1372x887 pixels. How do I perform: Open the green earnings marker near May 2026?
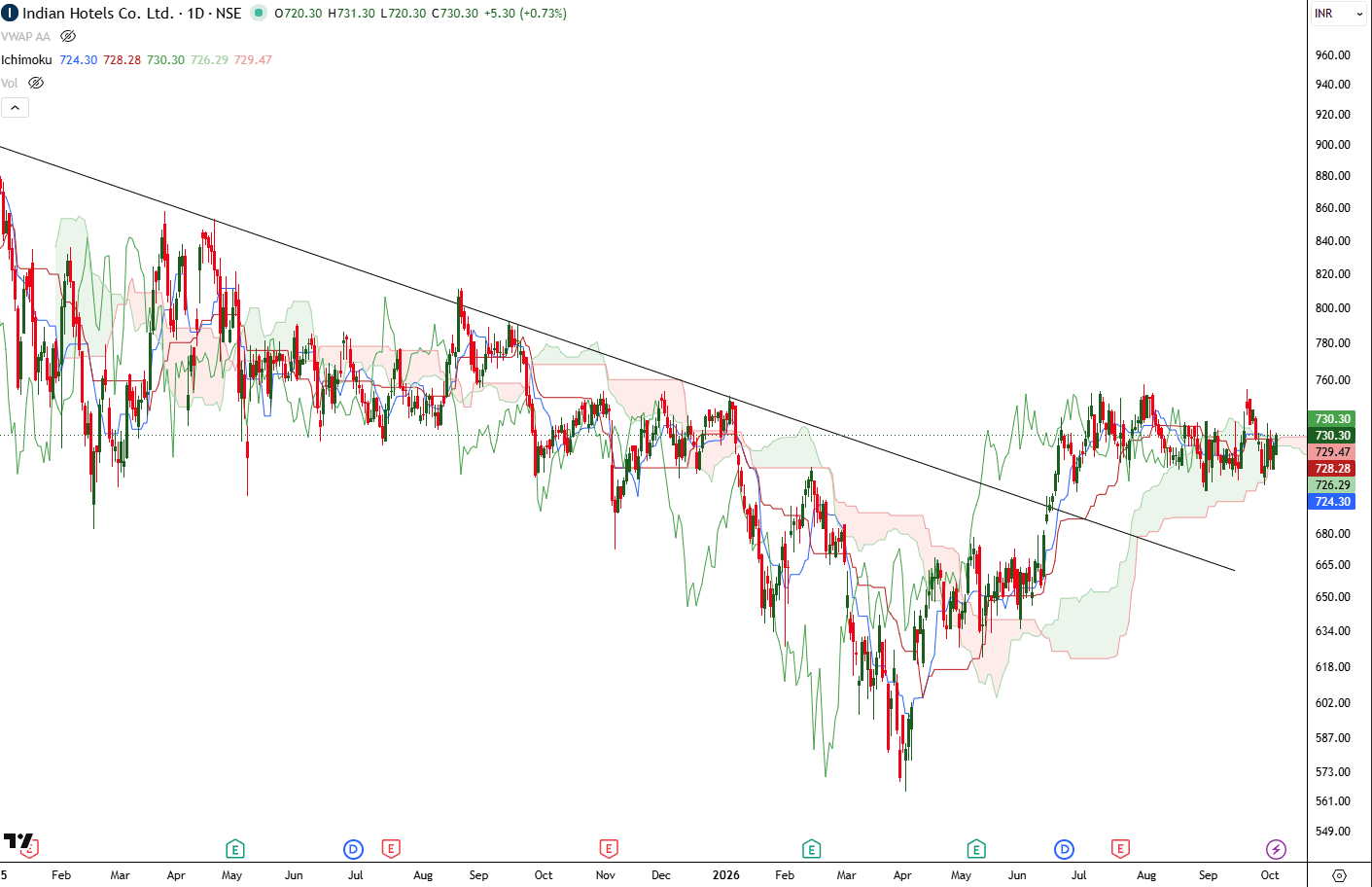976,849
